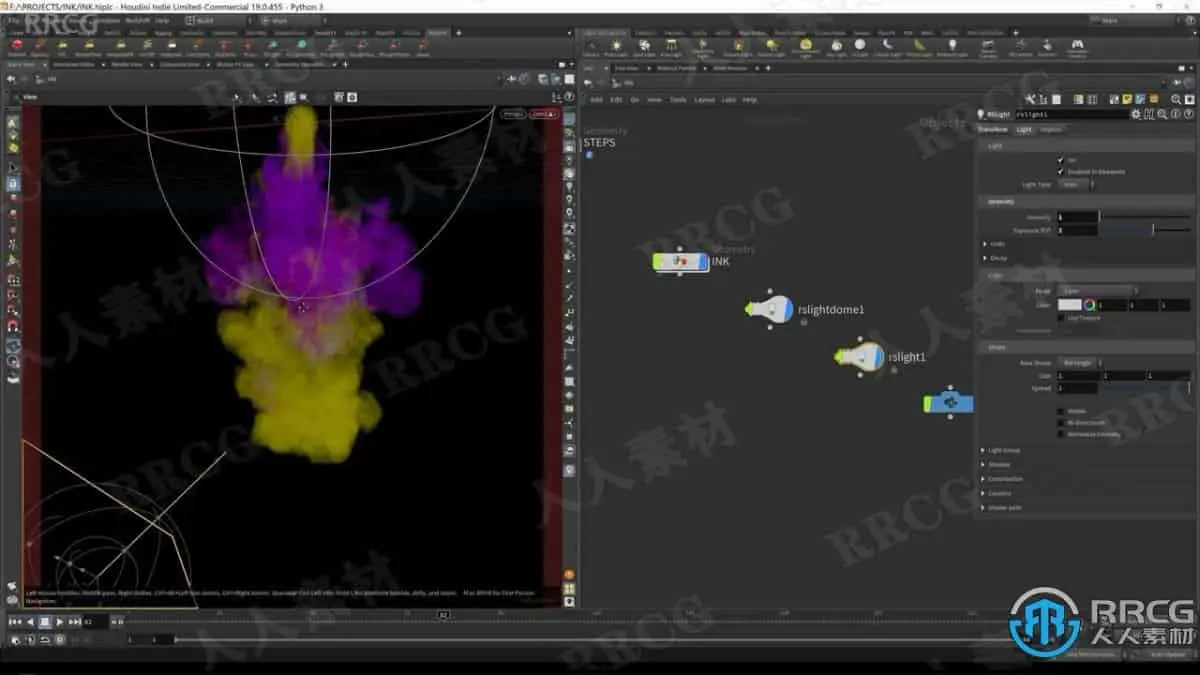Select the Spot Light shelf tool
The image size is (1200, 675).
click(x=644, y=46)
